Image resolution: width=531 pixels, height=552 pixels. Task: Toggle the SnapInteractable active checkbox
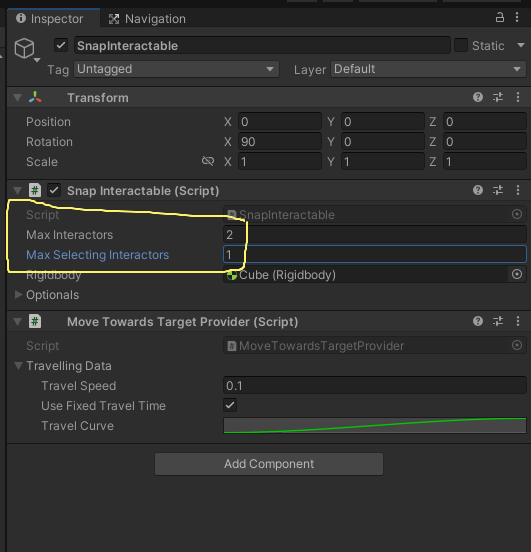(x=61, y=45)
